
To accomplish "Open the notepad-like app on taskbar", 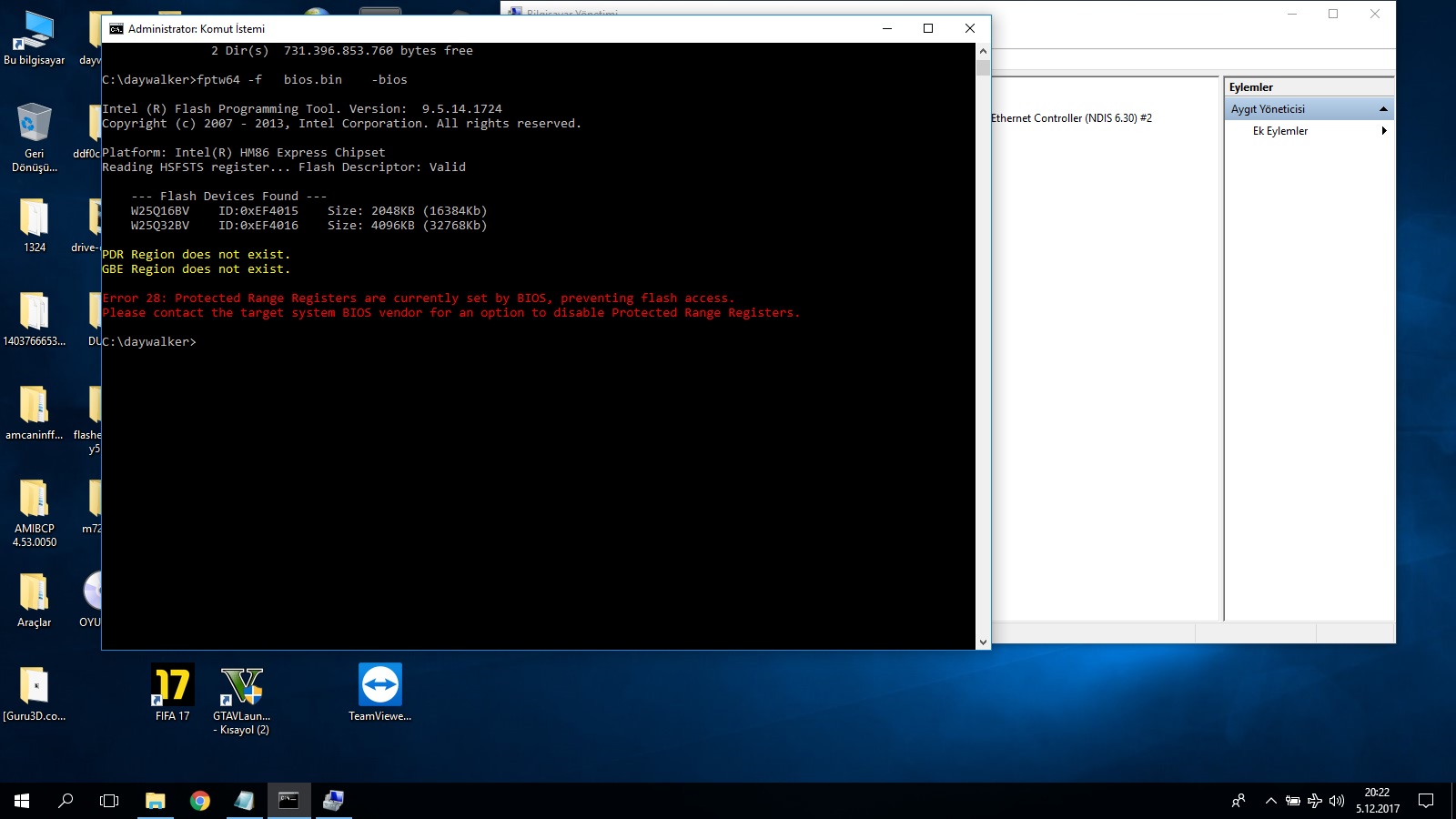I will (x=245, y=801).
